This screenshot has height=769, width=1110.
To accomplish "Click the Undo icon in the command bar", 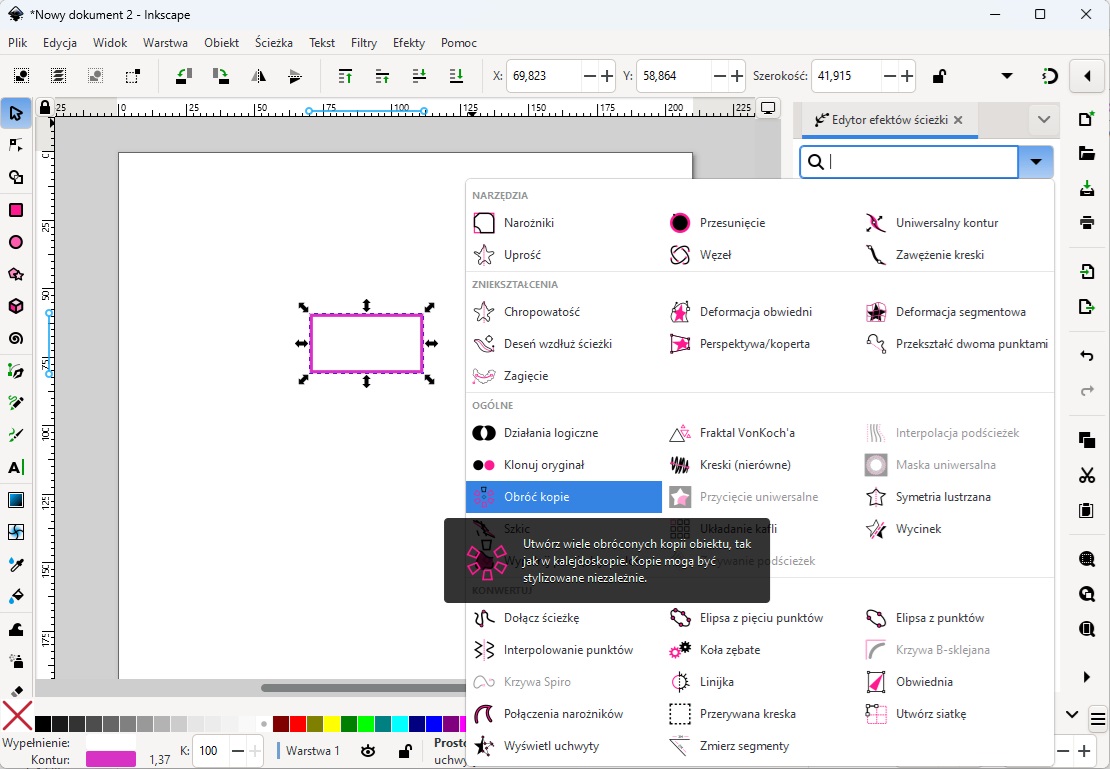I will coord(1087,356).
